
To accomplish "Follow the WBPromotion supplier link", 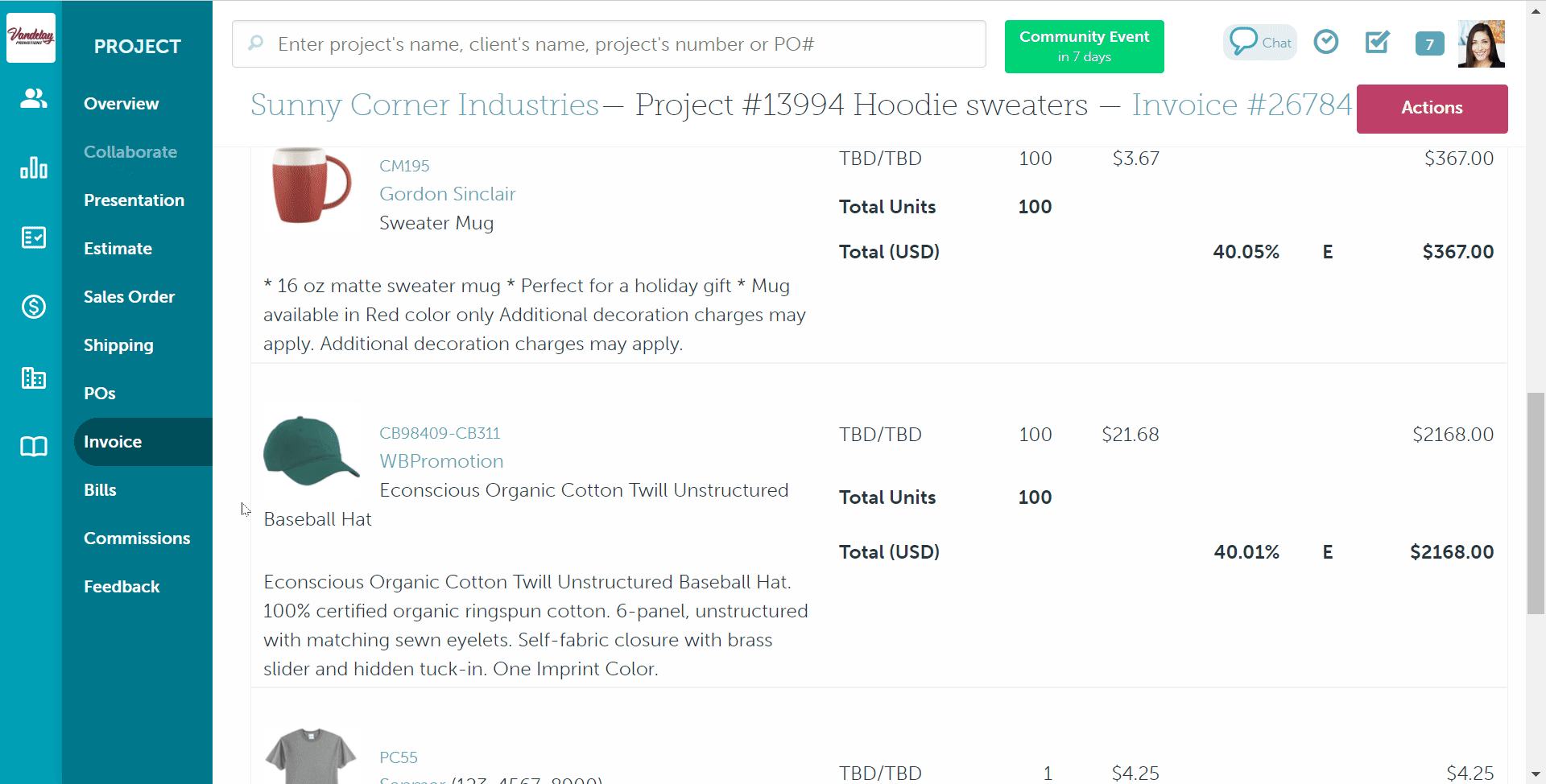I will tap(441, 461).
